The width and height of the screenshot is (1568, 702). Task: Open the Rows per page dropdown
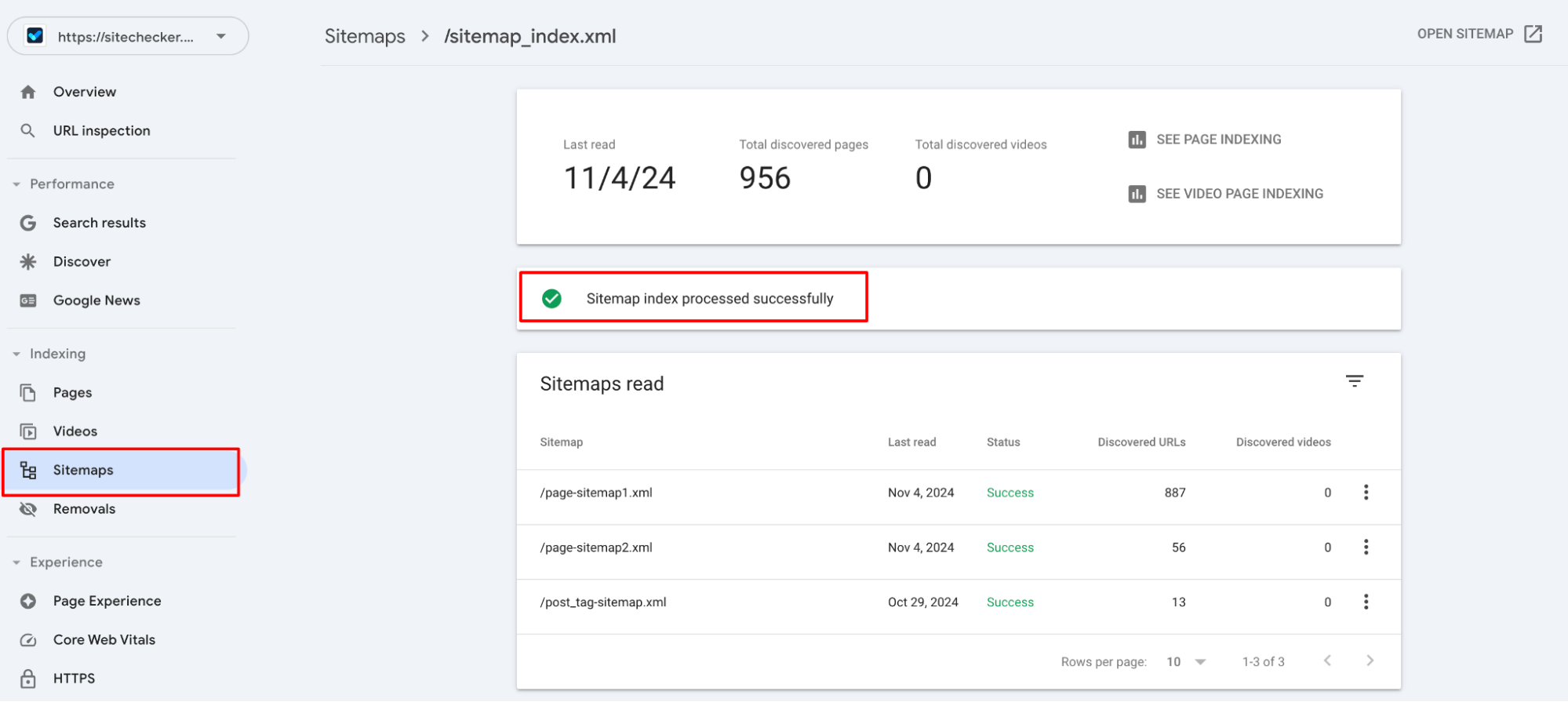[1186, 662]
